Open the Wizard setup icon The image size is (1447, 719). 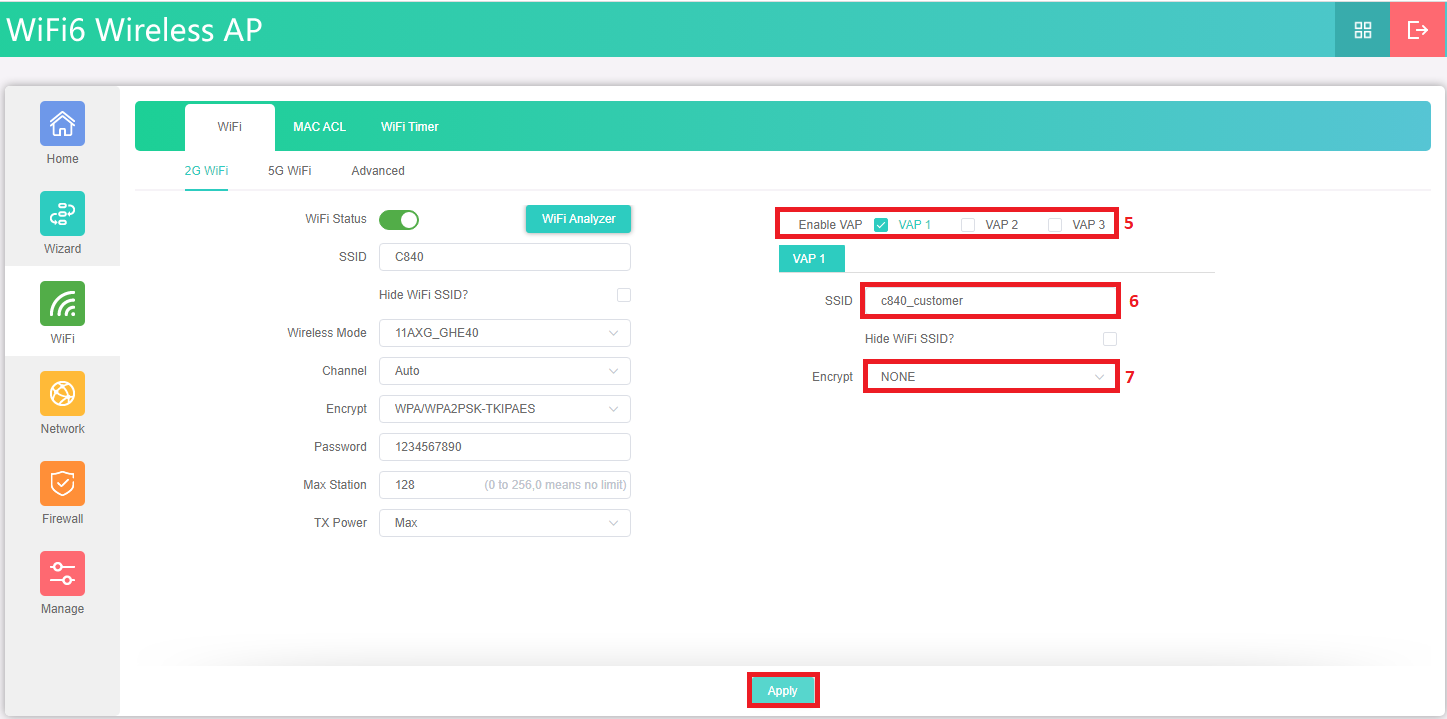point(62,214)
